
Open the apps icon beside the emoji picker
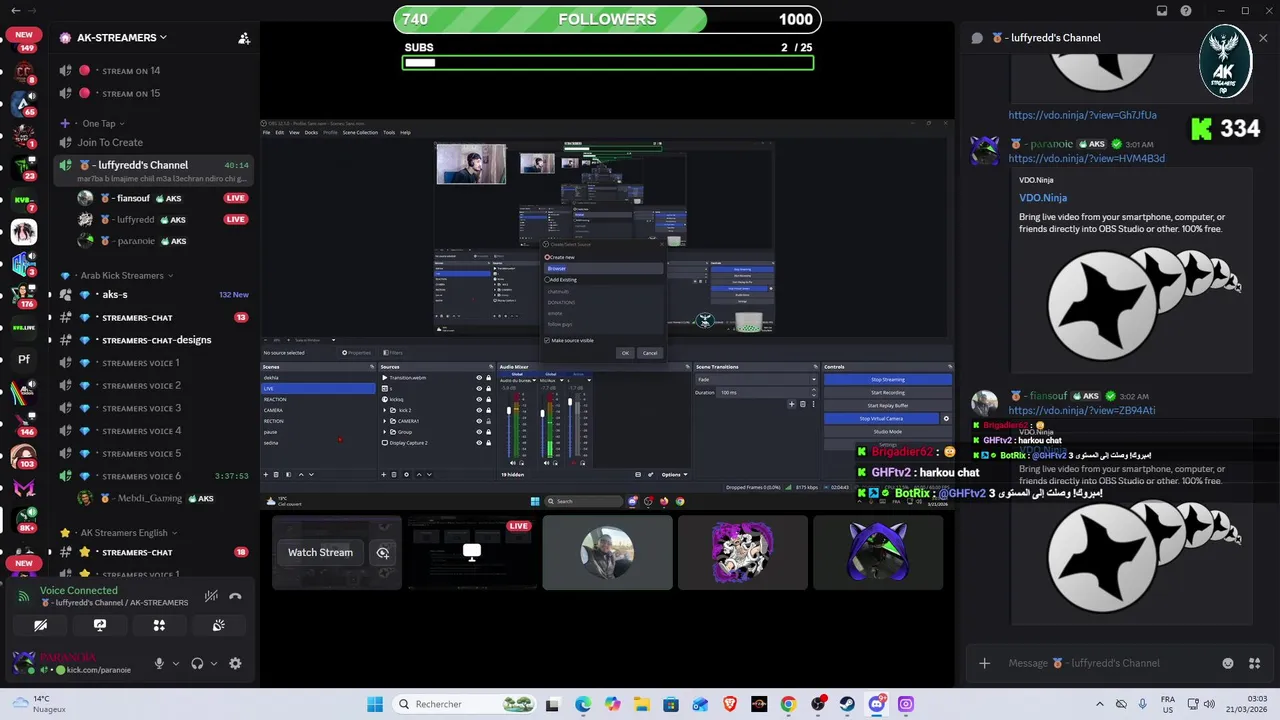click(x=1254, y=663)
